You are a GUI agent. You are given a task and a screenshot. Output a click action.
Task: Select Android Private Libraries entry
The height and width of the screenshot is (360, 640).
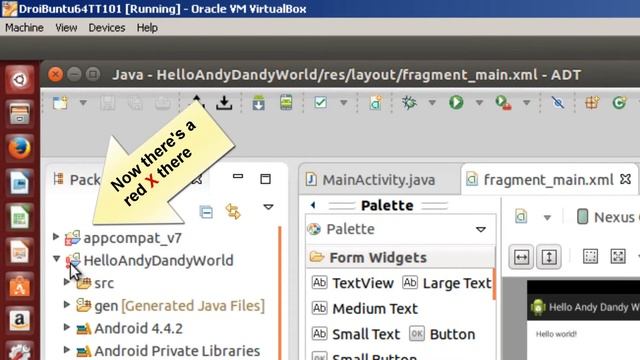(x=177, y=351)
